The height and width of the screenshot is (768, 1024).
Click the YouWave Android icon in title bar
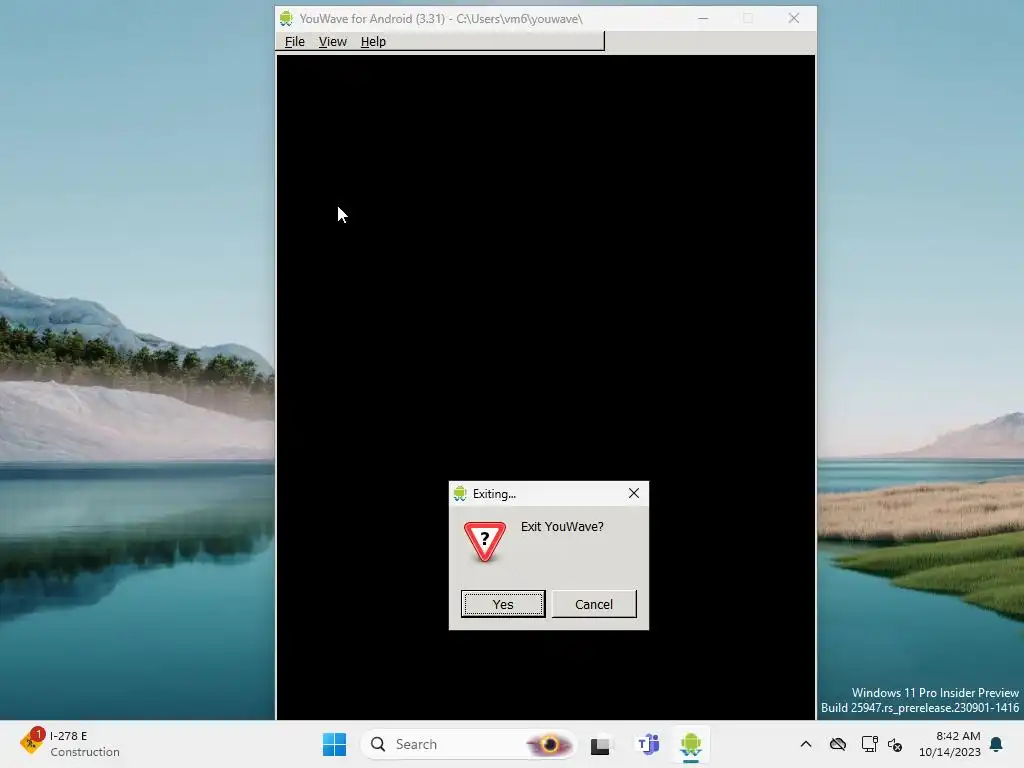pos(286,18)
